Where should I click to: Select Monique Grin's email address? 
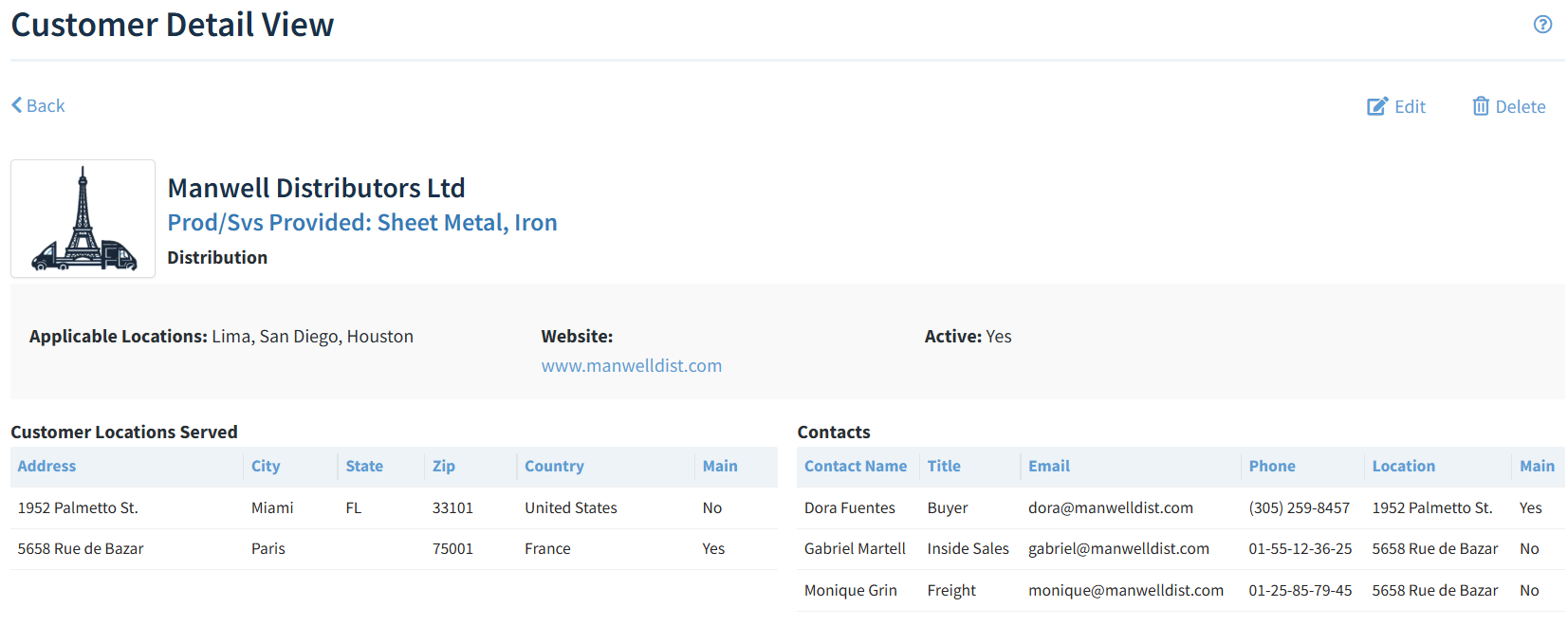tap(1125, 591)
